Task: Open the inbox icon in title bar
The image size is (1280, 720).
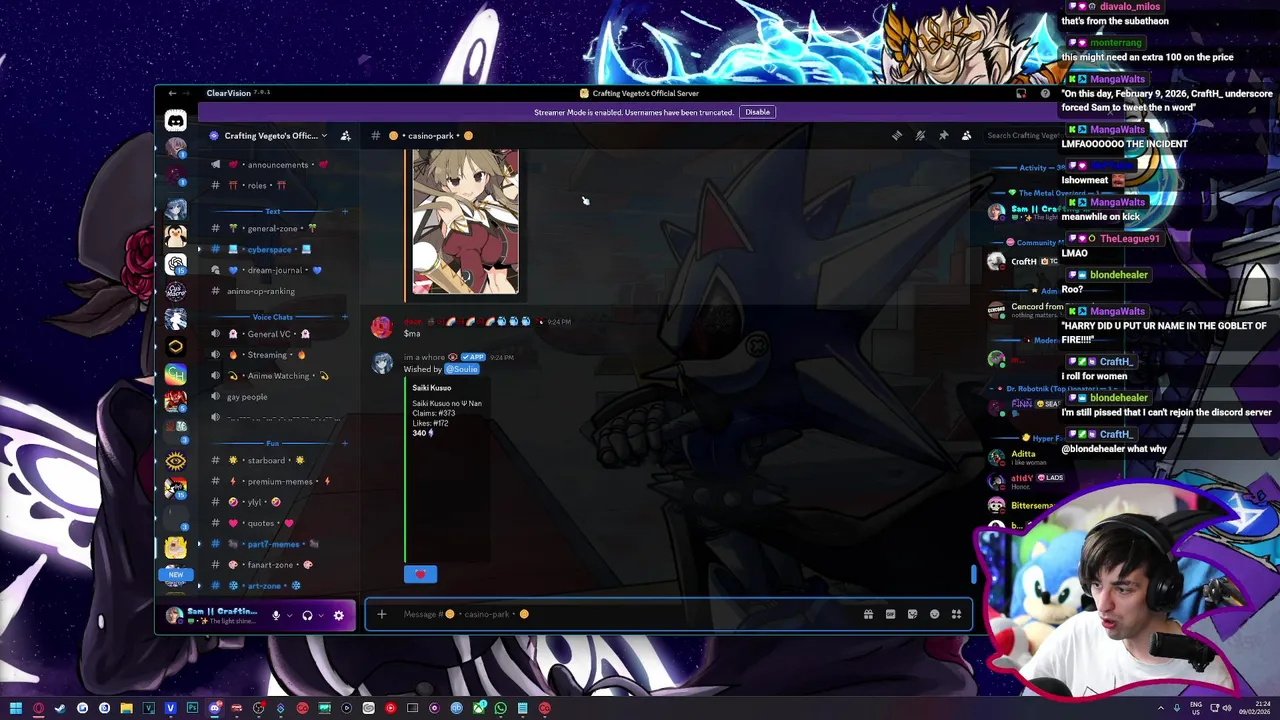Action: pos(1021,93)
